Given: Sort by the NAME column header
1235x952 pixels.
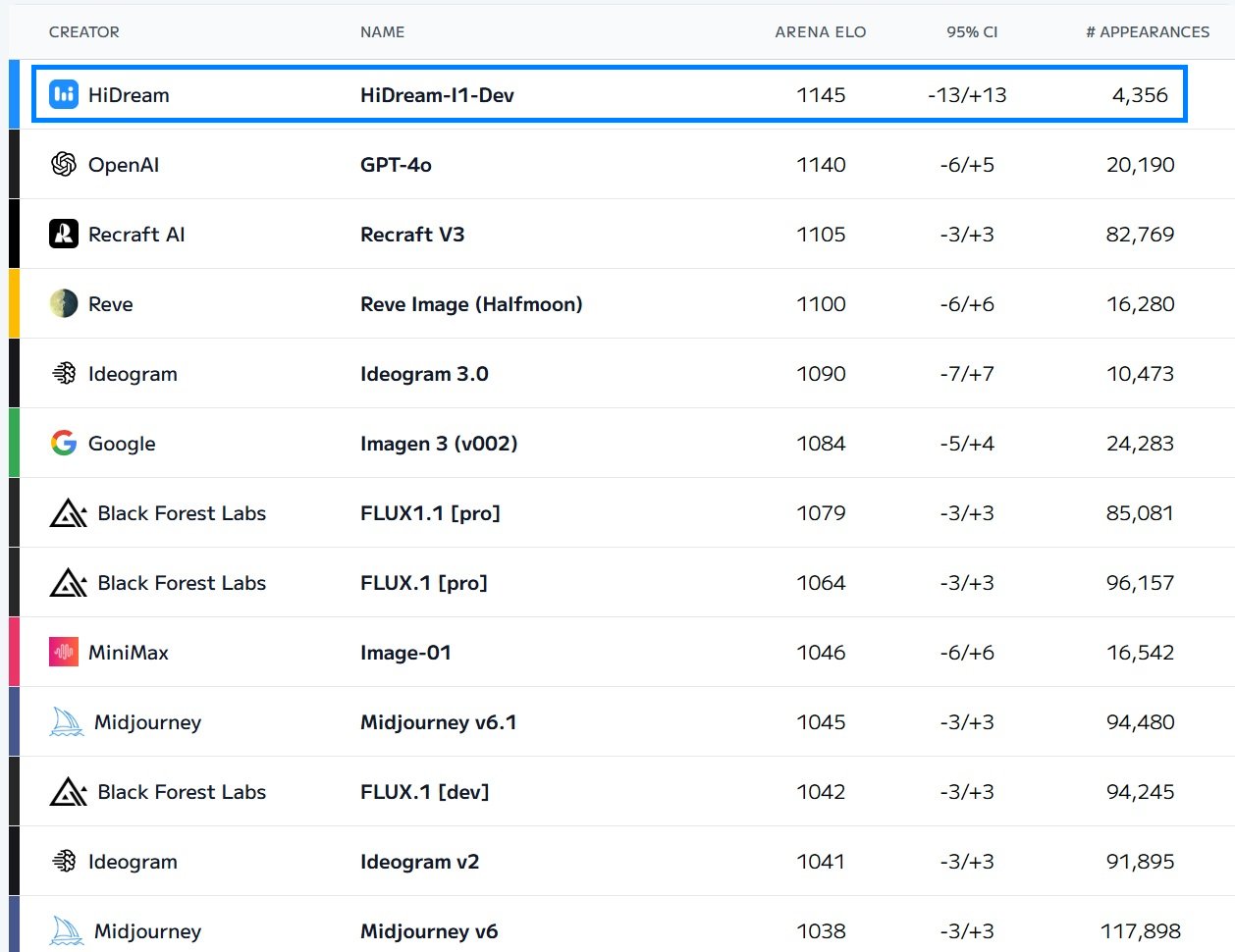Looking at the screenshot, I should [x=382, y=31].
